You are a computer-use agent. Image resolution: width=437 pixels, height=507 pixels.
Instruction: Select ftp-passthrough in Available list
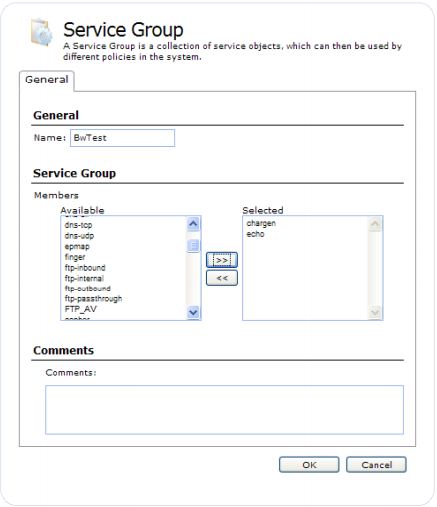pos(93,298)
